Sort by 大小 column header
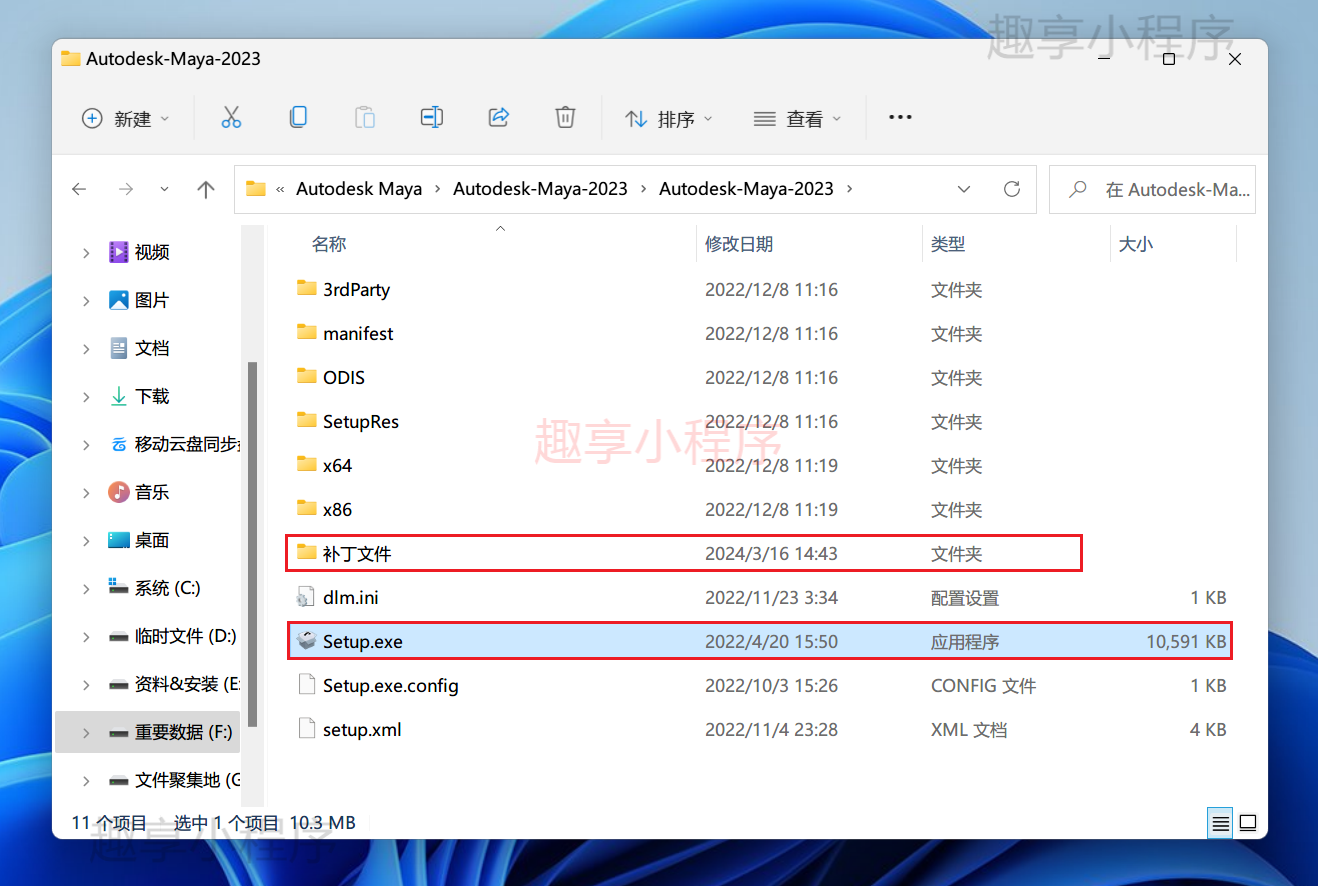Screen dimensions: 1318x886 coord(1136,244)
